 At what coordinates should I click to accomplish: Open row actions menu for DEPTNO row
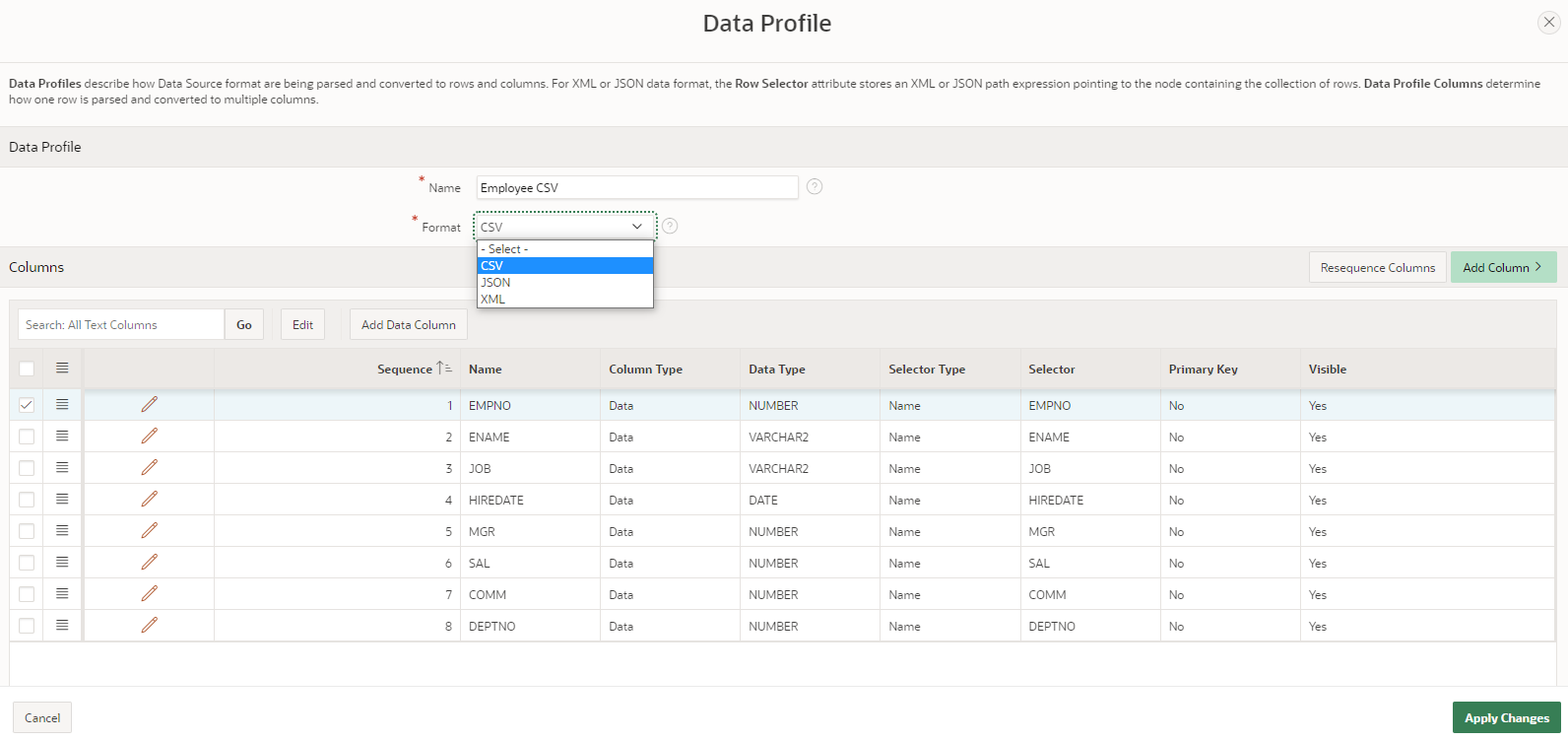[x=62, y=626]
